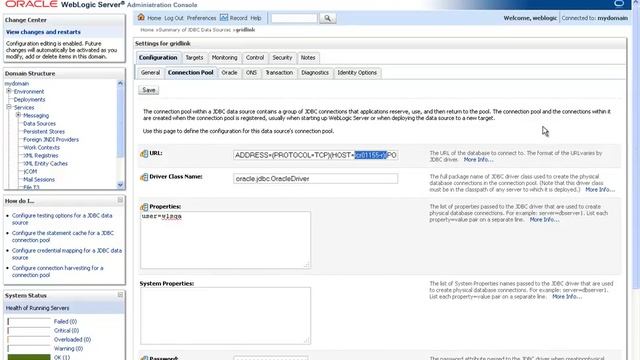Viewport: 640px width, 360px height.
Task: Expand the Messaging tree node
Action: pos(18,115)
